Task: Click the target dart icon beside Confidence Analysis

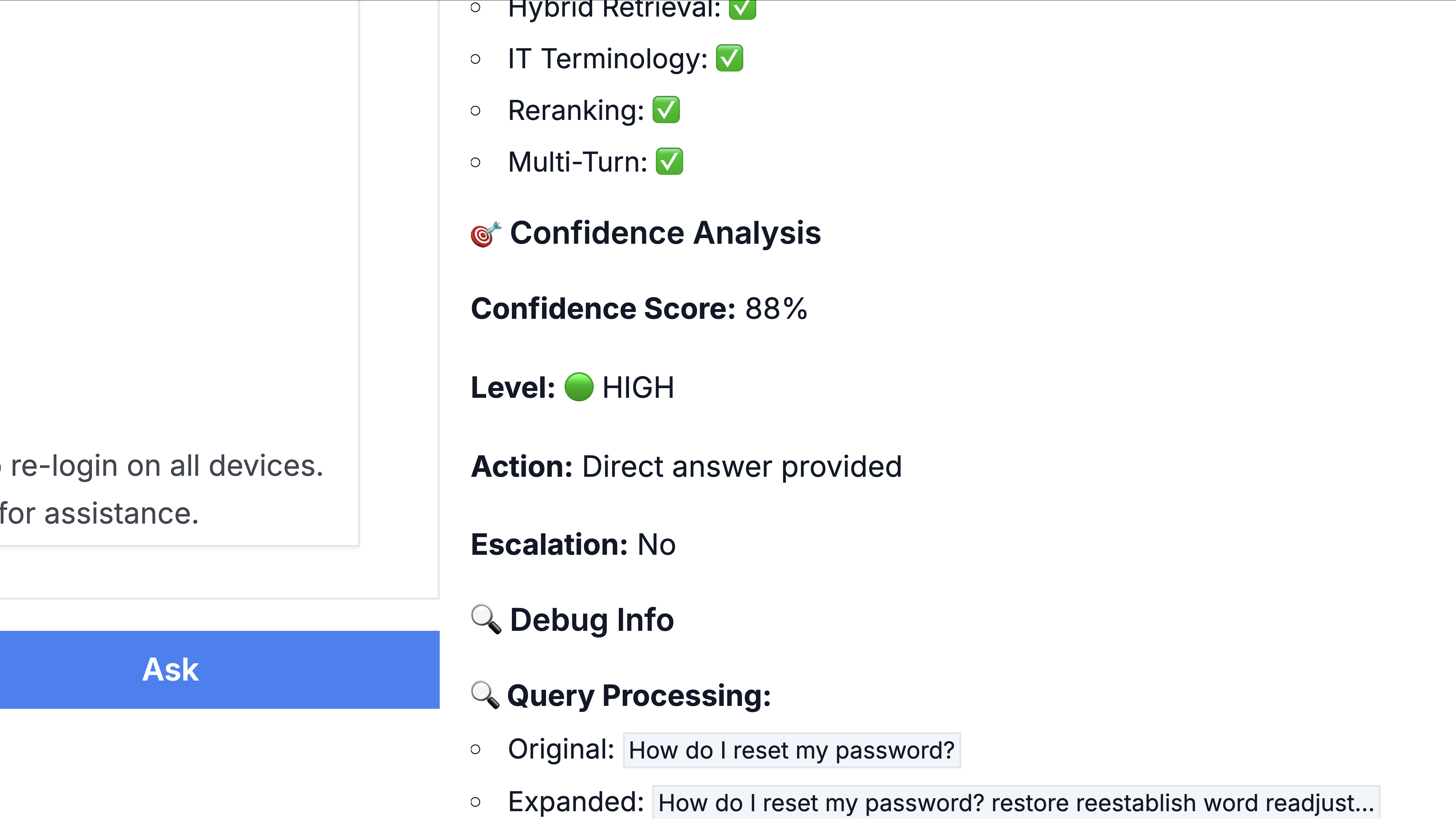Action: [486, 234]
